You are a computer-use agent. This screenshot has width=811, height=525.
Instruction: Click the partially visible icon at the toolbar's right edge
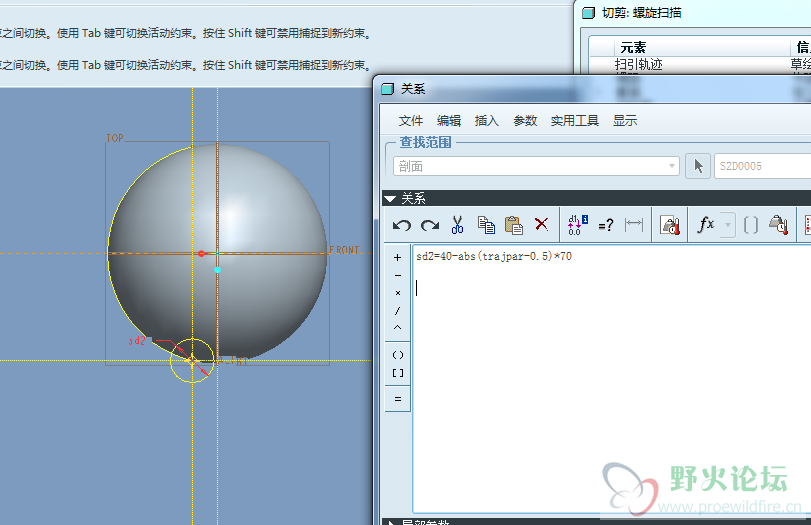[x=807, y=225]
